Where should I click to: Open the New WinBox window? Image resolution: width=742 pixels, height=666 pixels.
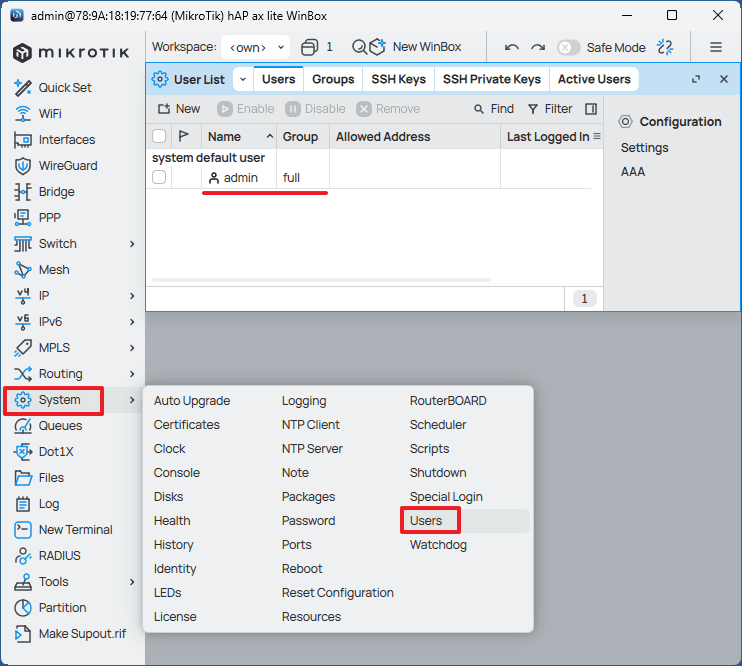pyautogui.click(x=415, y=47)
